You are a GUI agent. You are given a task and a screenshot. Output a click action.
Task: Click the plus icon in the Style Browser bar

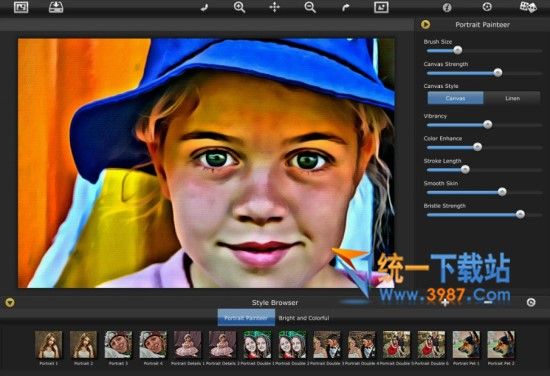(x=445, y=303)
